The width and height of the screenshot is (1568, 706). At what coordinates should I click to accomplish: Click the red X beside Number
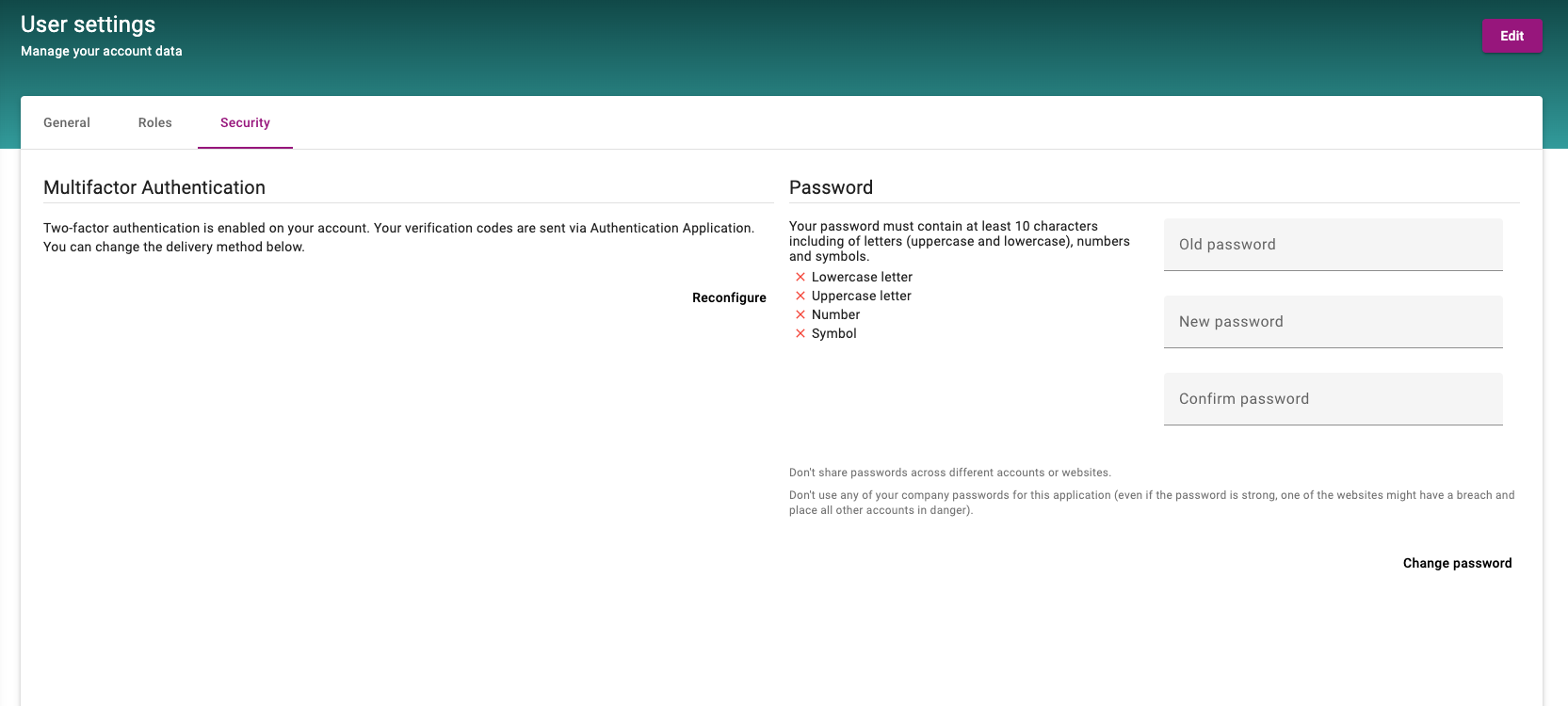[800, 314]
